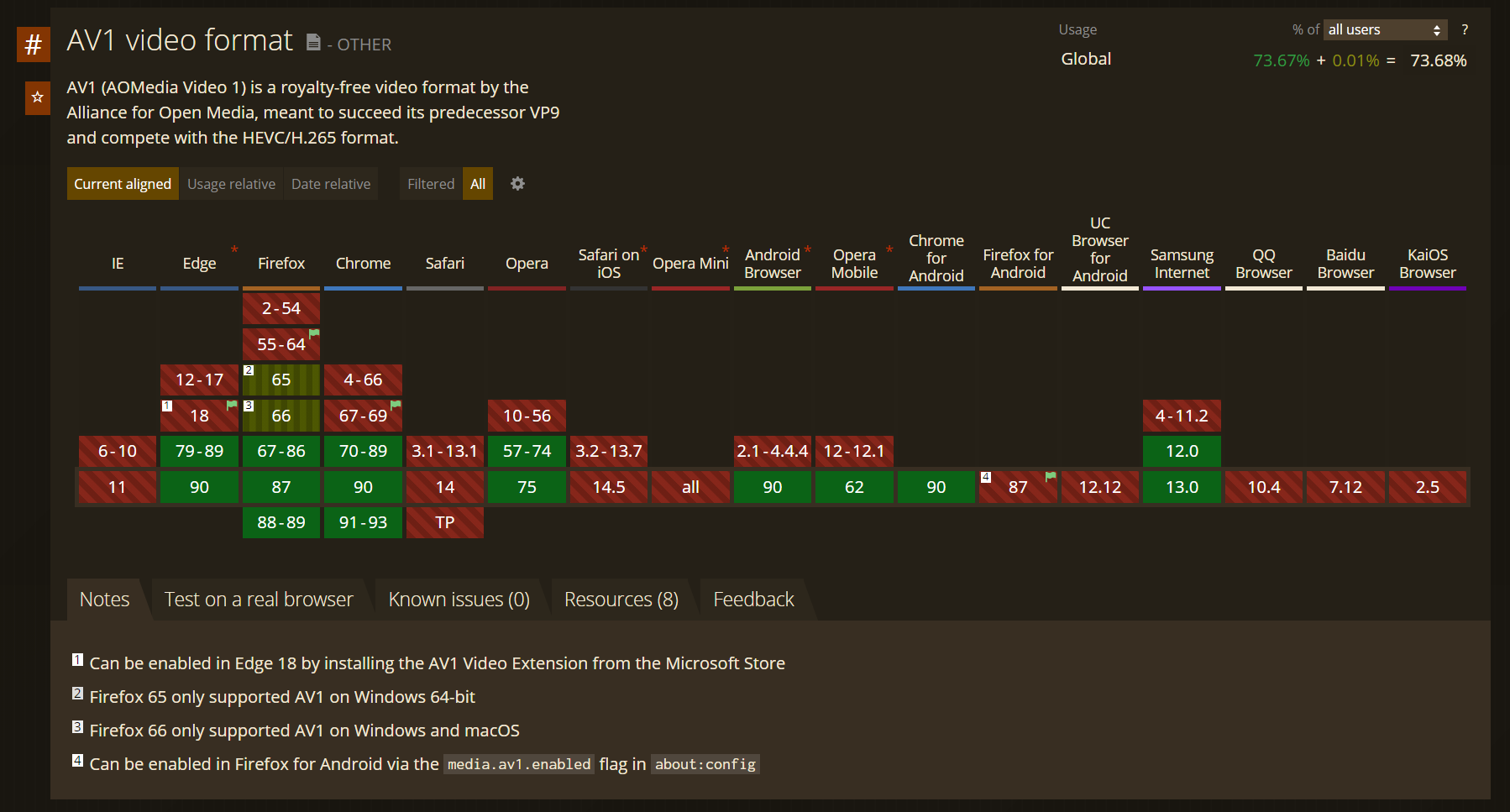The height and width of the screenshot is (812, 1510).
Task: Click the Opera Mini column header
Action: pyautogui.click(x=690, y=264)
